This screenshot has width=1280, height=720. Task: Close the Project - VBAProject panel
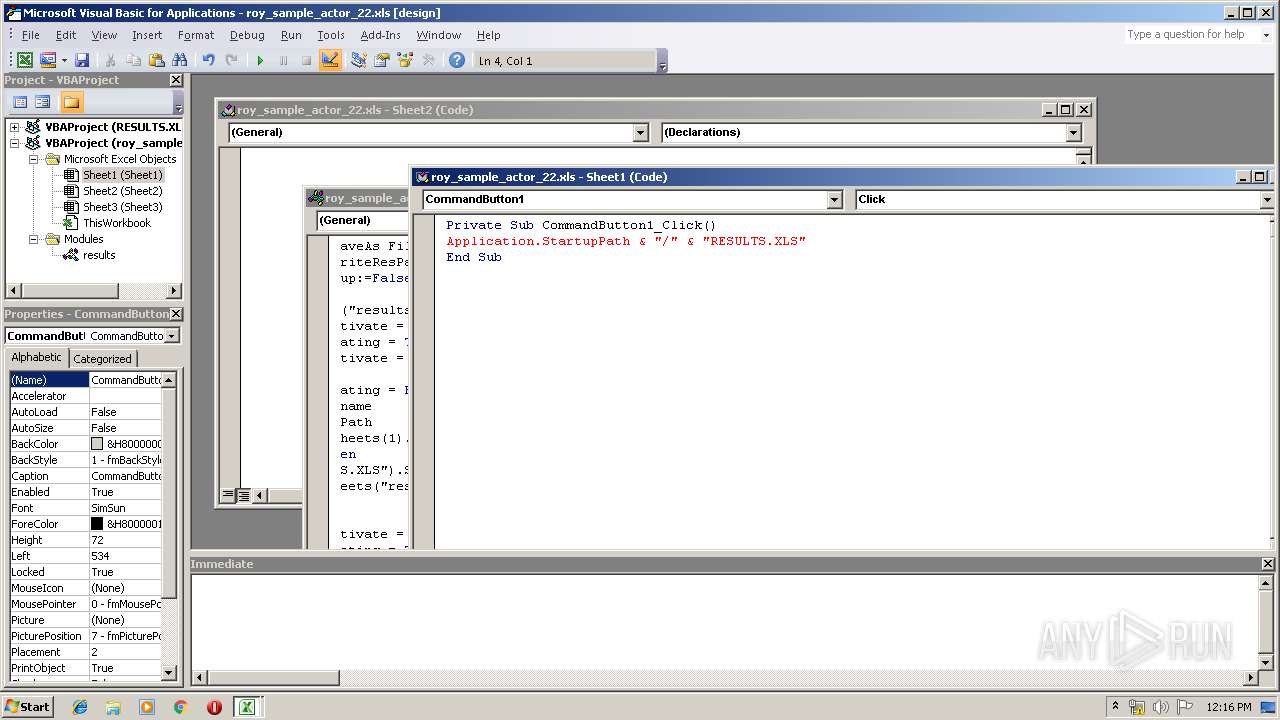176,80
